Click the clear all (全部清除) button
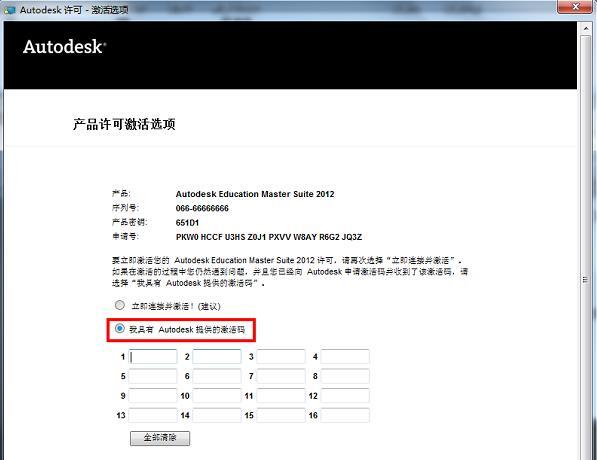597x460 pixels. tap(160, 438)
